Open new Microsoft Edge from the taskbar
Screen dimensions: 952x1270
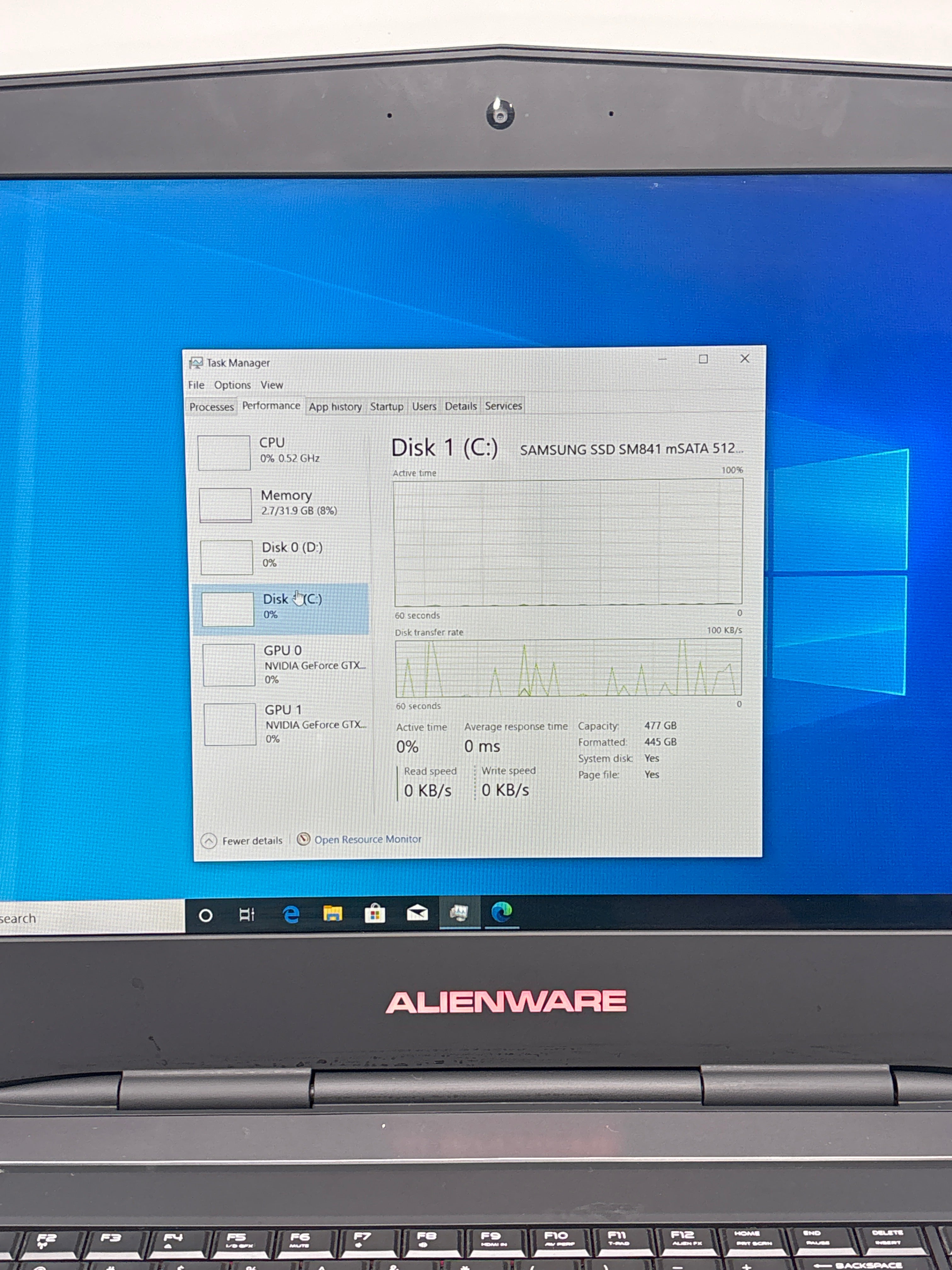pos(502,912)
